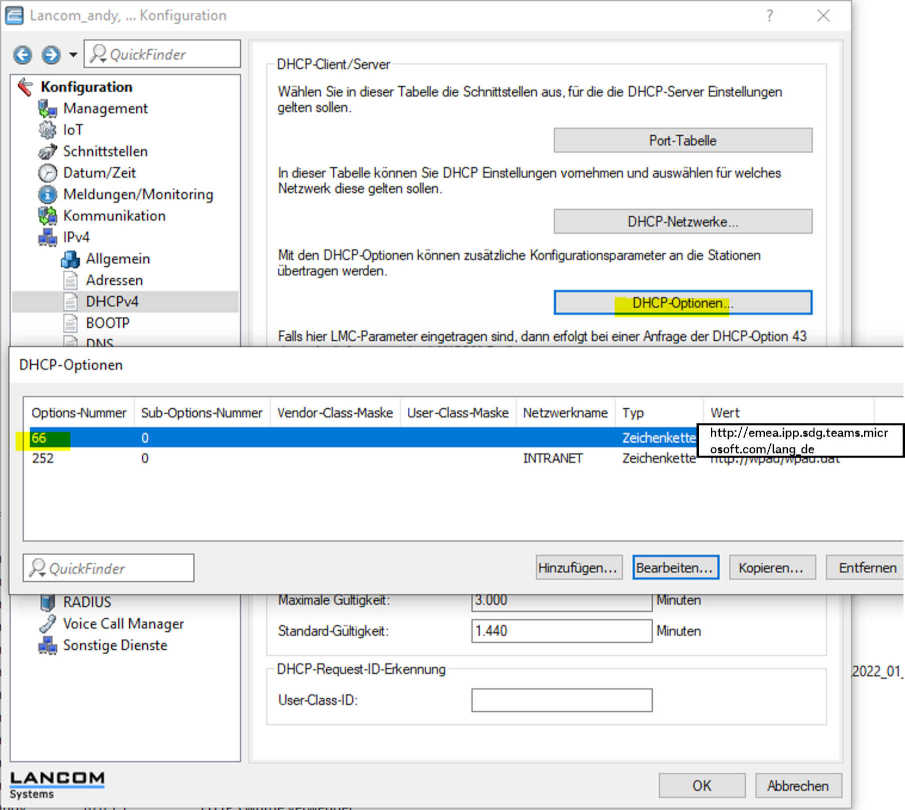This screenshot has width=905, height=810.
Task: Open the DHCP-Netzwerke table
Action: [x=682, y=221]
